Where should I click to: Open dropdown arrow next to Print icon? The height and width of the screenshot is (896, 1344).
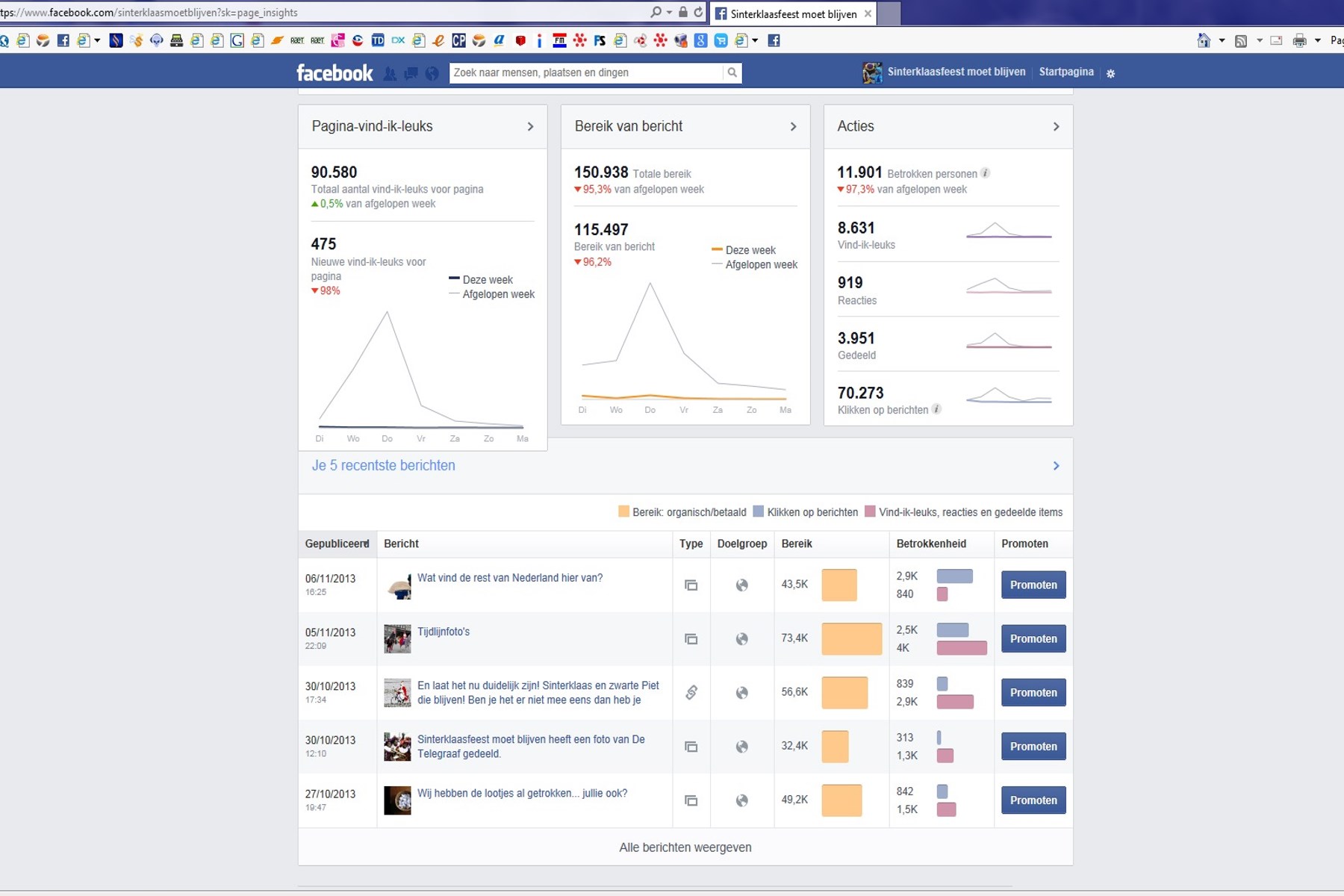point(1318,40)
